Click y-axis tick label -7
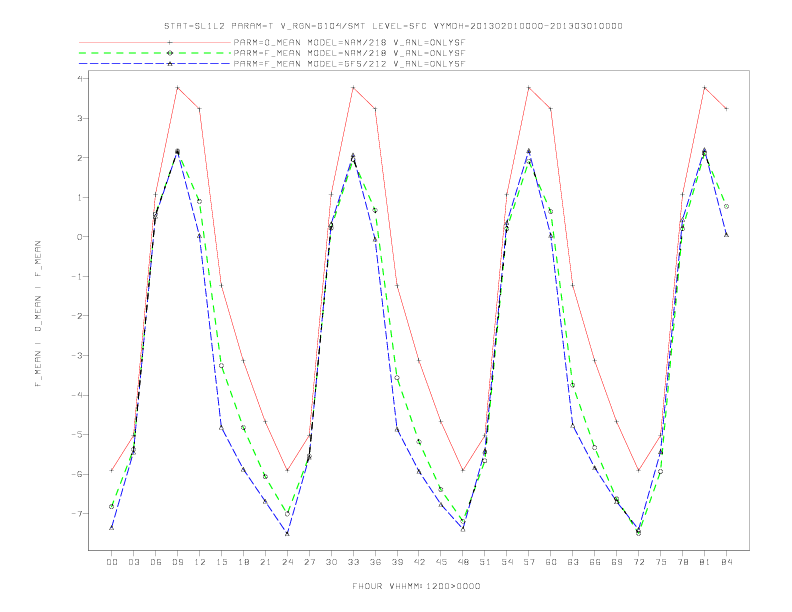 tap(78, 514)
